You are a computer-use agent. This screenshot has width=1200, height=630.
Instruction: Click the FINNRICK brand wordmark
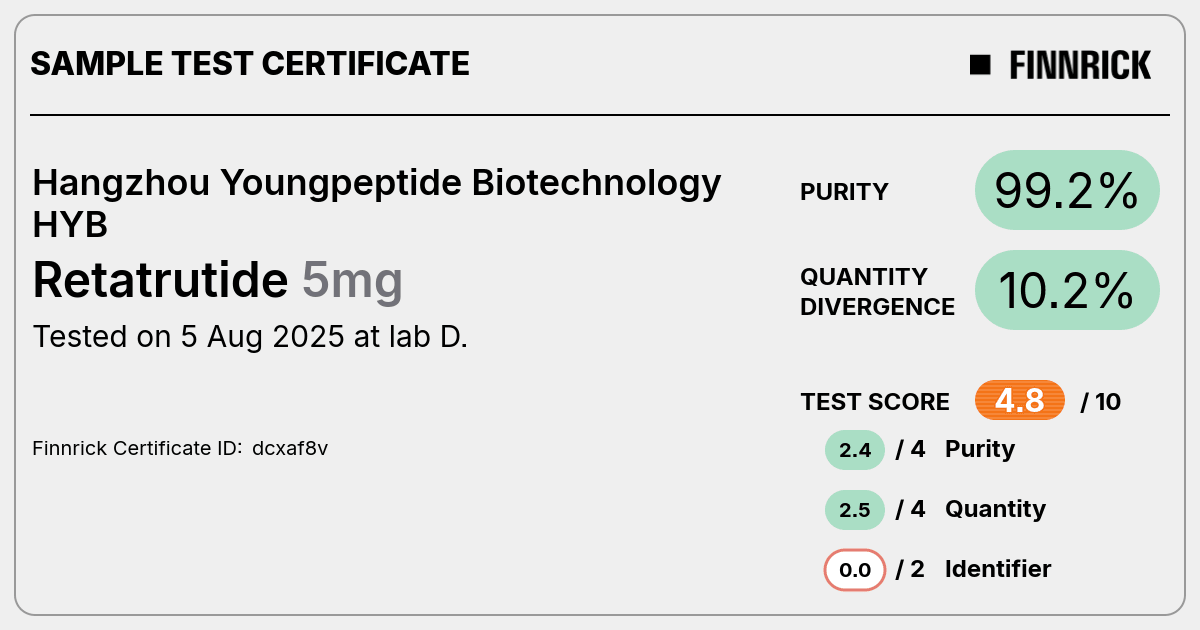pyautogui.click(x=1080, y=65)
